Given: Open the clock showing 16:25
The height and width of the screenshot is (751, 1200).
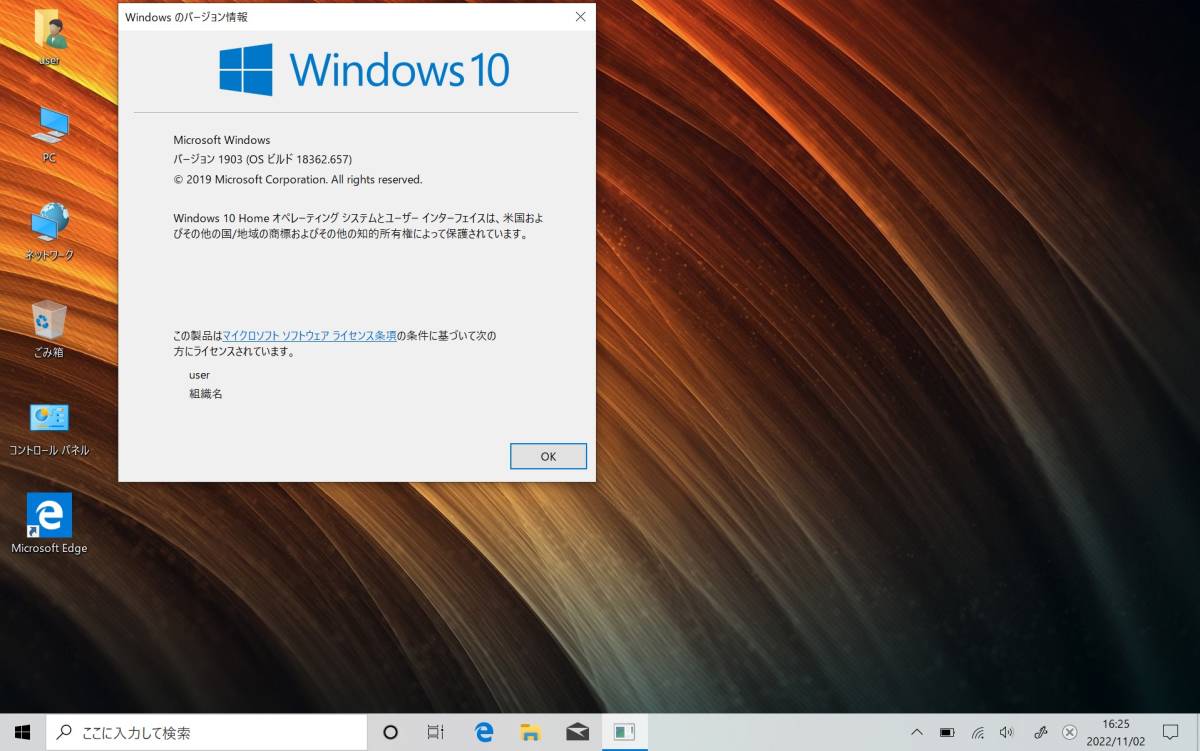Looking at the screenshot, I should pos(1115,732).
